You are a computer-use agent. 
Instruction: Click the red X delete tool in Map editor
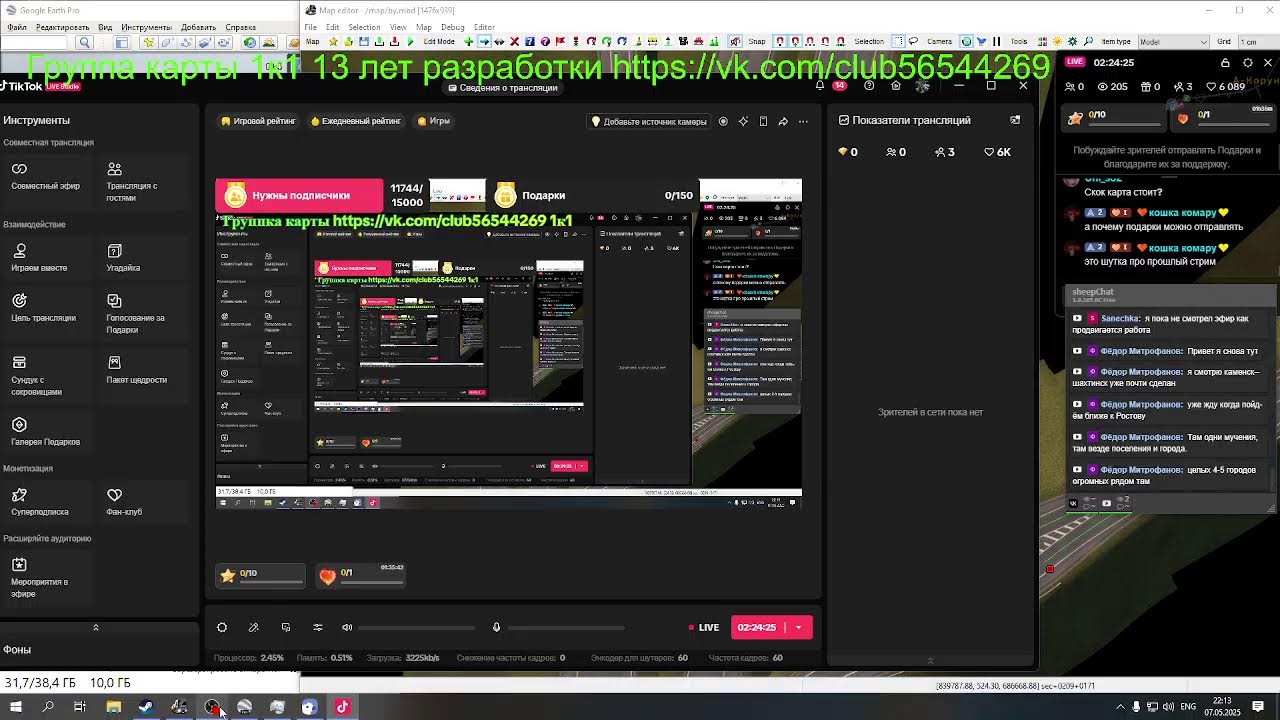[515, 42]
